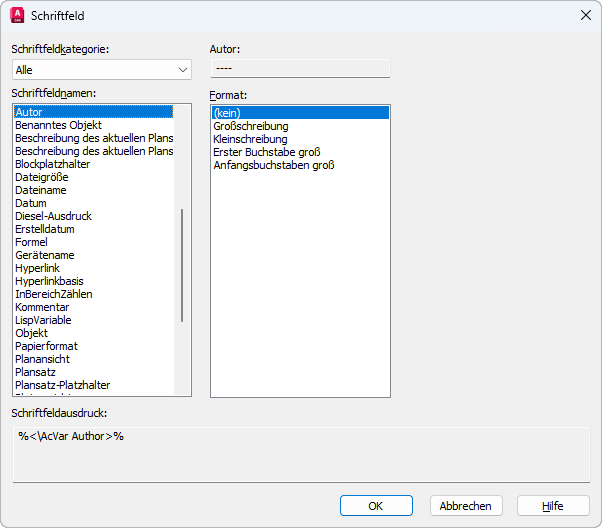
Task: Choose Kleinschreibung format option
Action: click(x=251, y=139)
